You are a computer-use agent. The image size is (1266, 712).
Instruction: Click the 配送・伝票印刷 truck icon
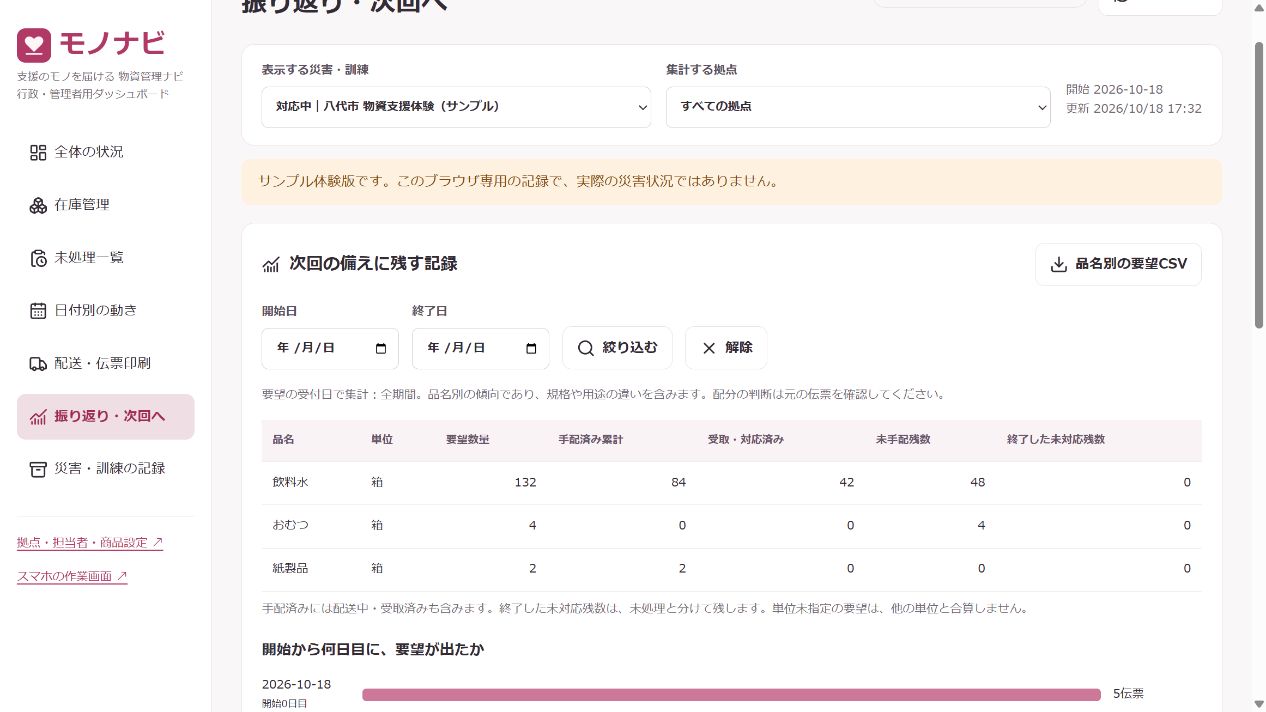pyautogui.click(x=38, y=363)
